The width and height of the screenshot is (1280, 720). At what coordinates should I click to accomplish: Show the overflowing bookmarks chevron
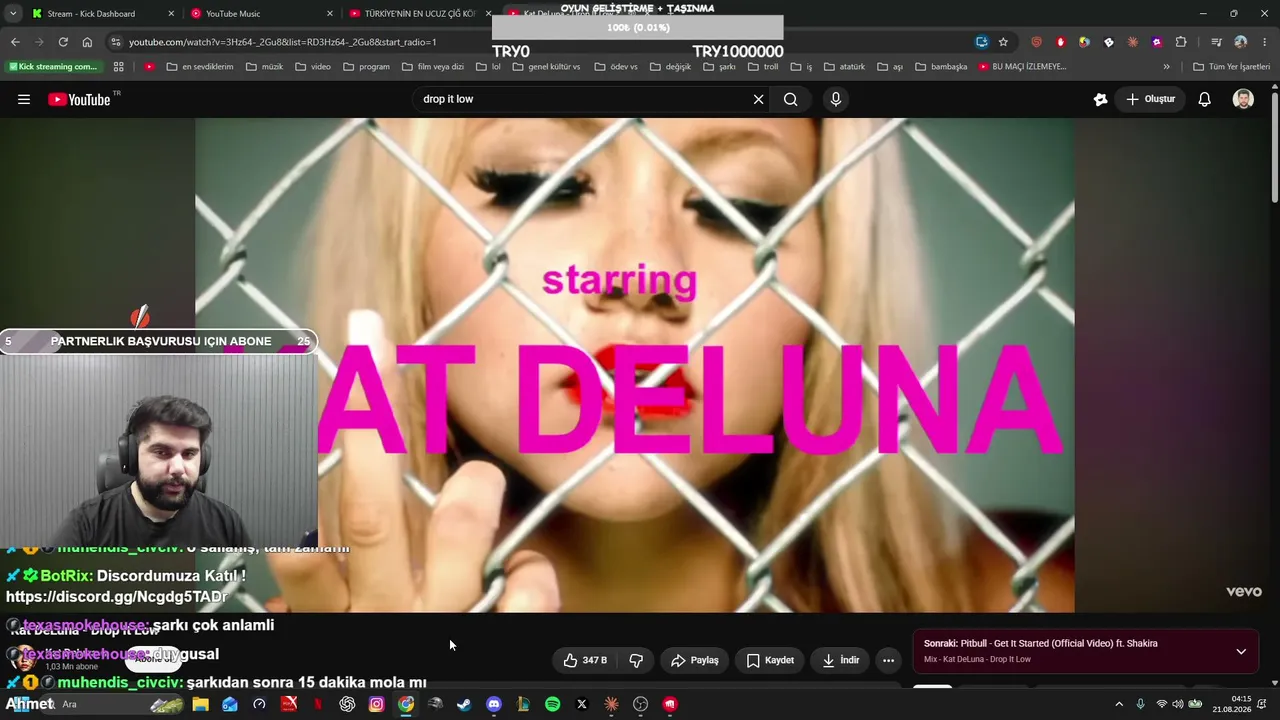pos(1166,67)
